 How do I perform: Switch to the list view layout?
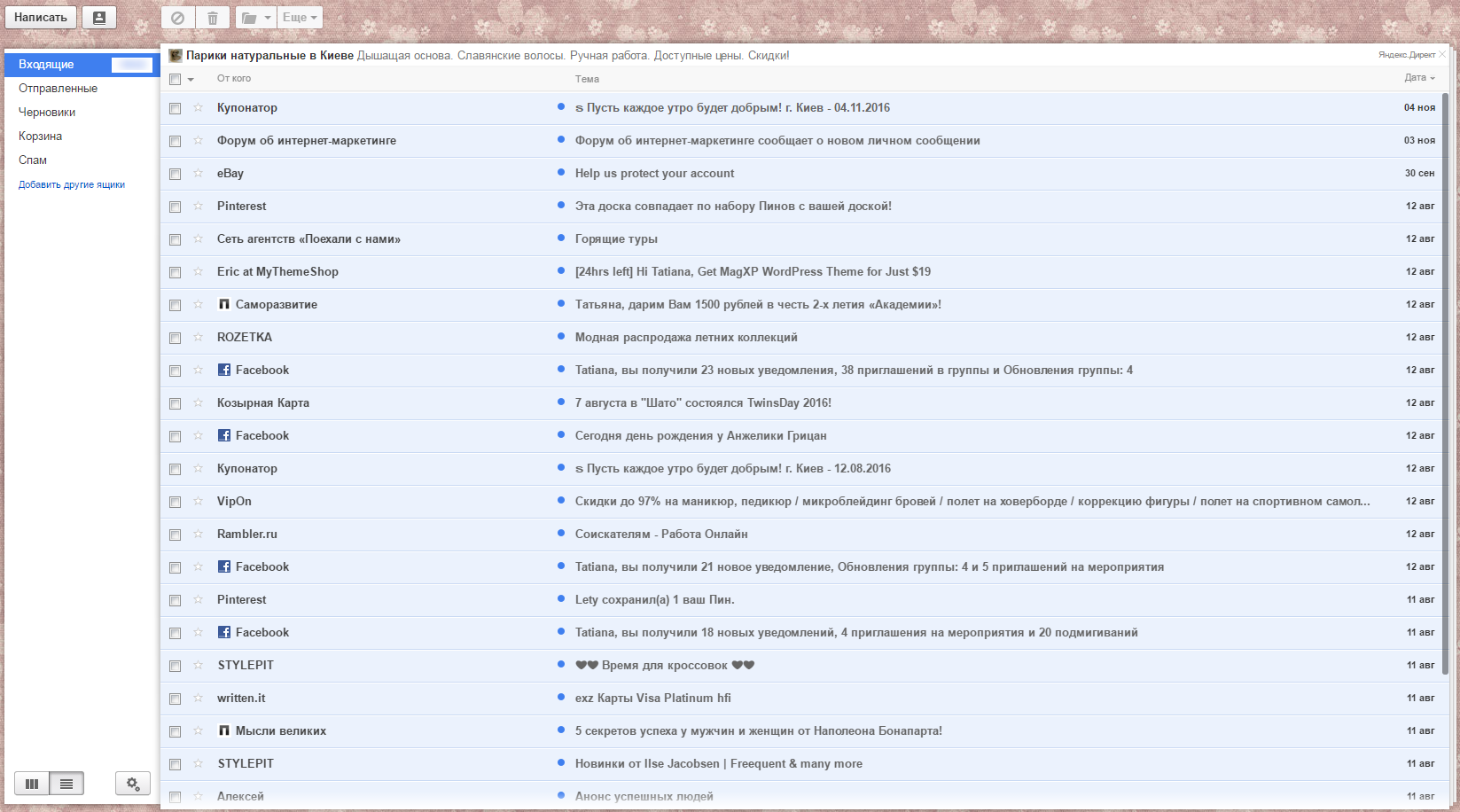pos(66,784)
